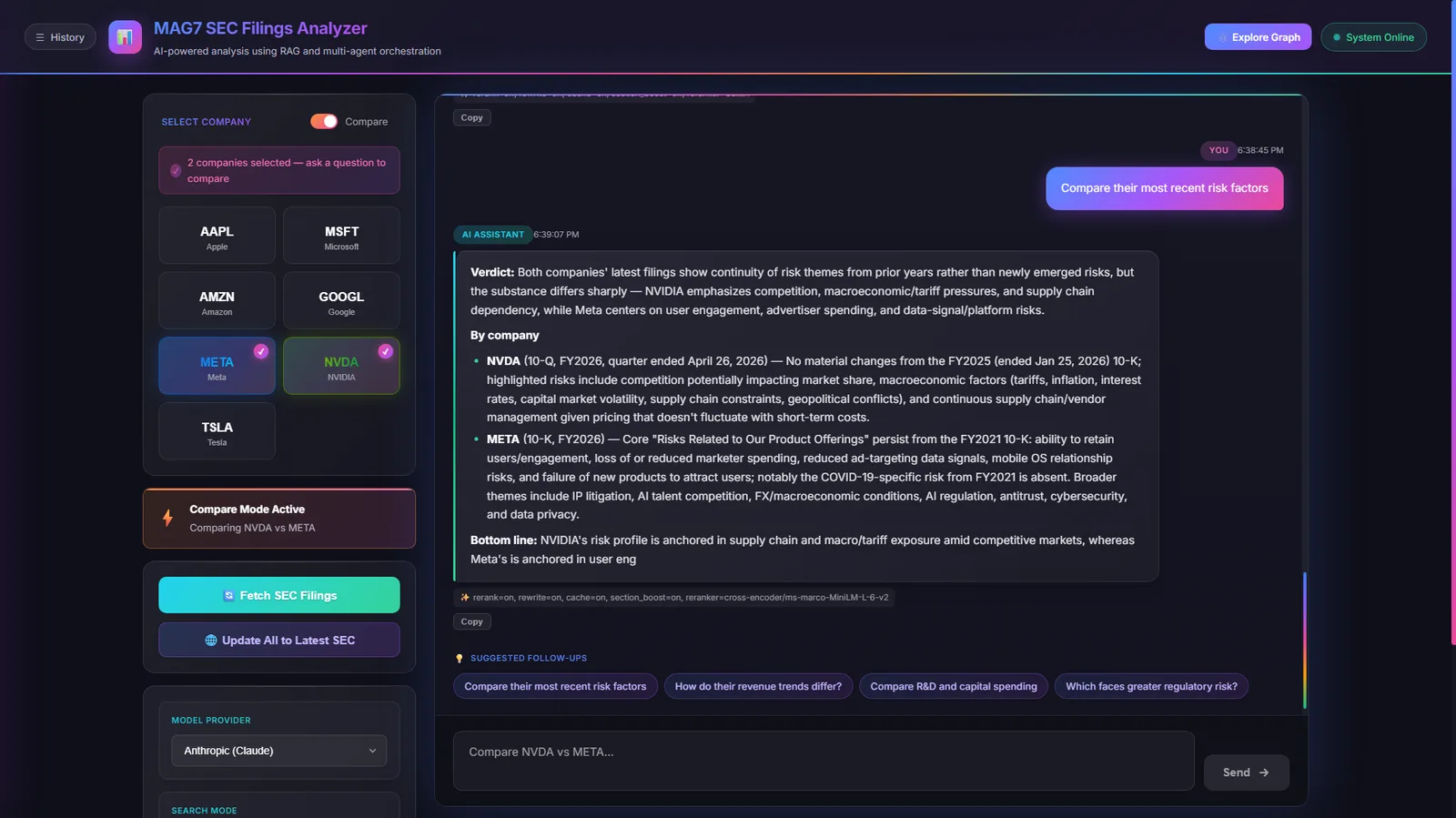Click Update All to Latest SEC
Image resolution: width=1456 pixels, height=818 pixels.
(x=279, y=640)
